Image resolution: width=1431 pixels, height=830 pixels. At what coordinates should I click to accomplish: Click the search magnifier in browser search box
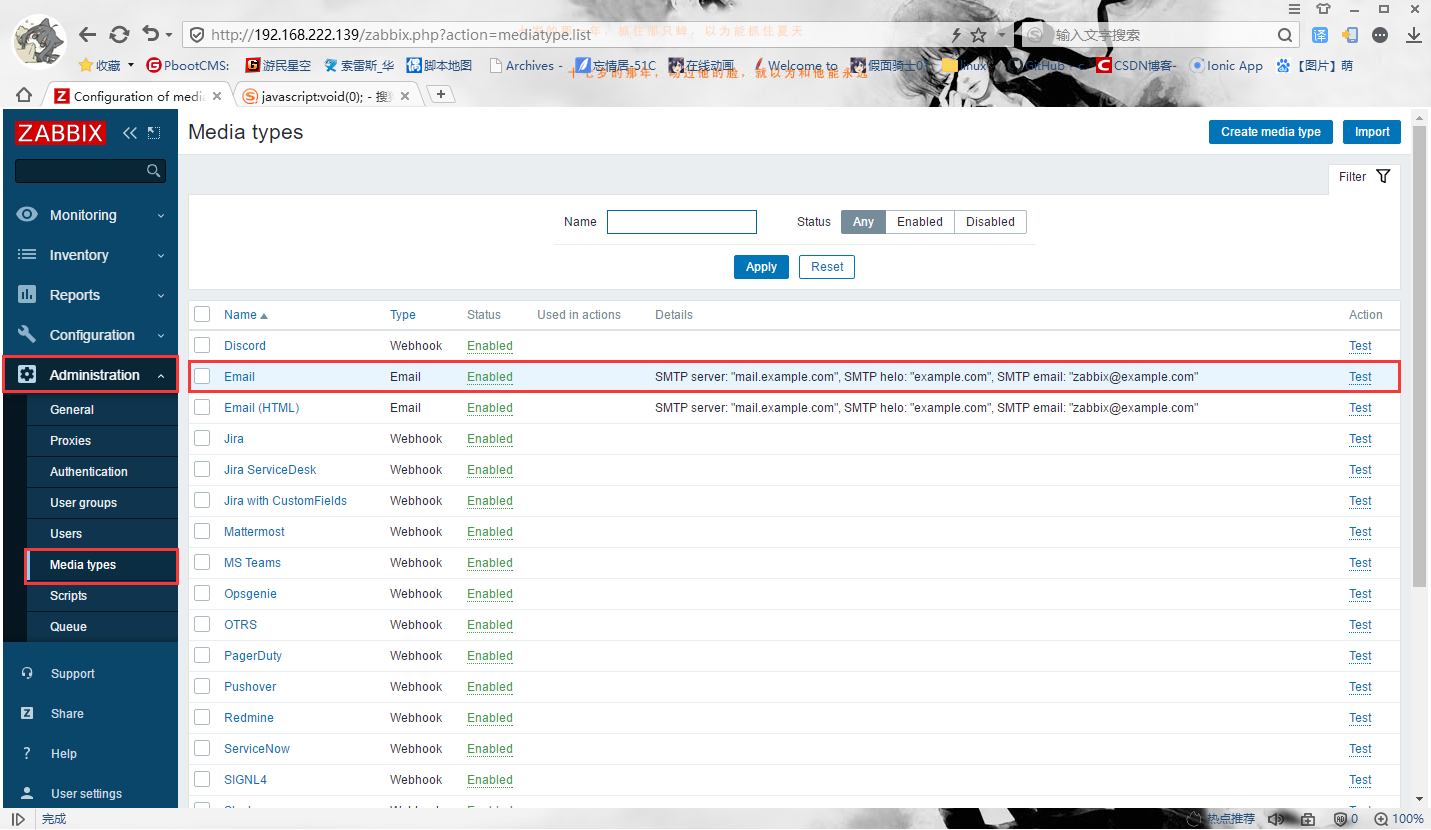click(x=1287, y=35)
